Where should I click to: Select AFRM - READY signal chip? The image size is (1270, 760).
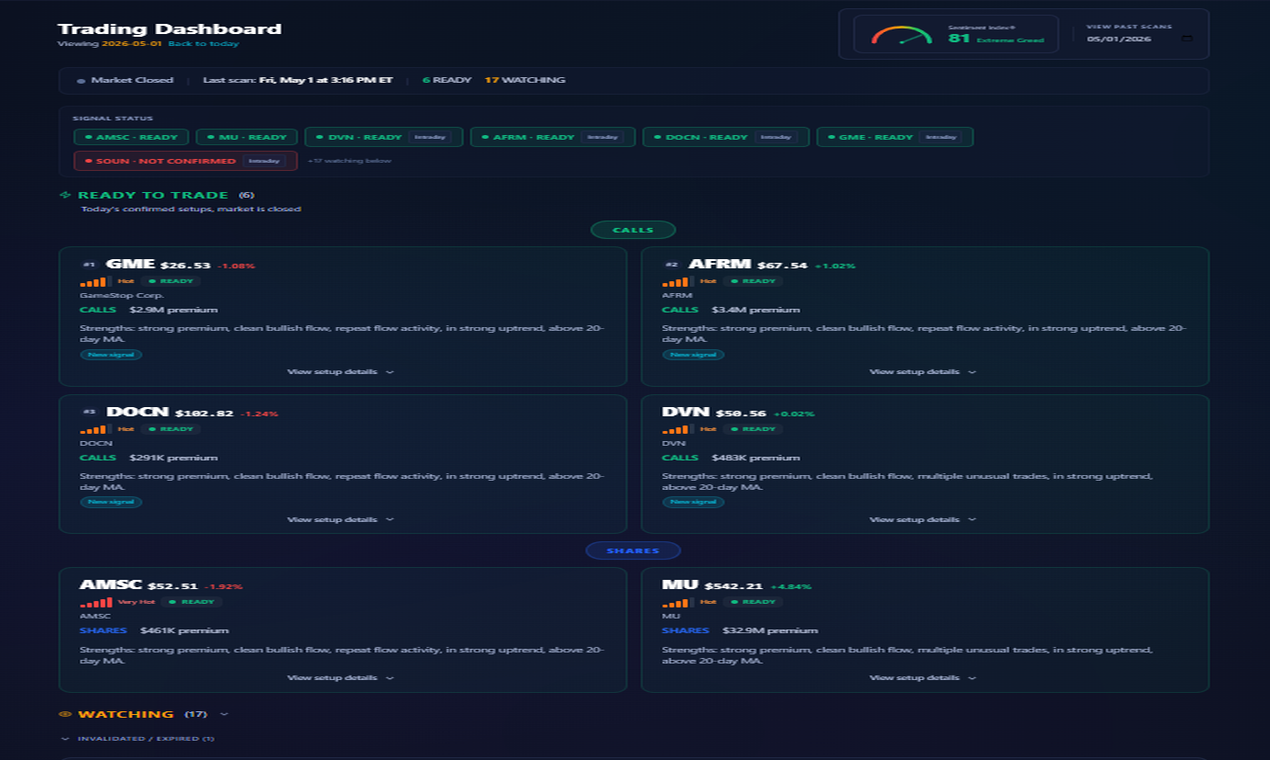pos(553,137)
